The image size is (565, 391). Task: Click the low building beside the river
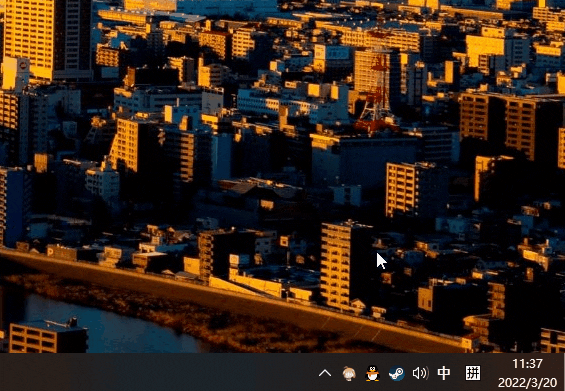coord(48,337)
